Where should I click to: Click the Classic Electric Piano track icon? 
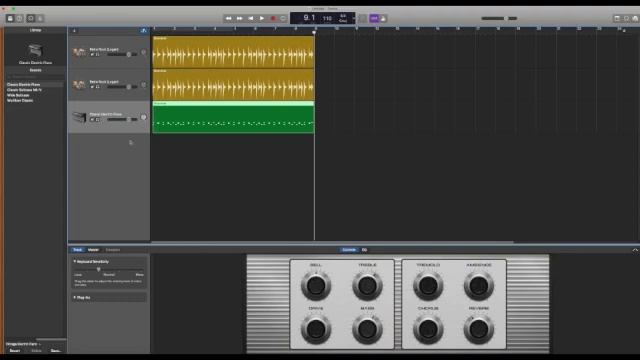79,117
